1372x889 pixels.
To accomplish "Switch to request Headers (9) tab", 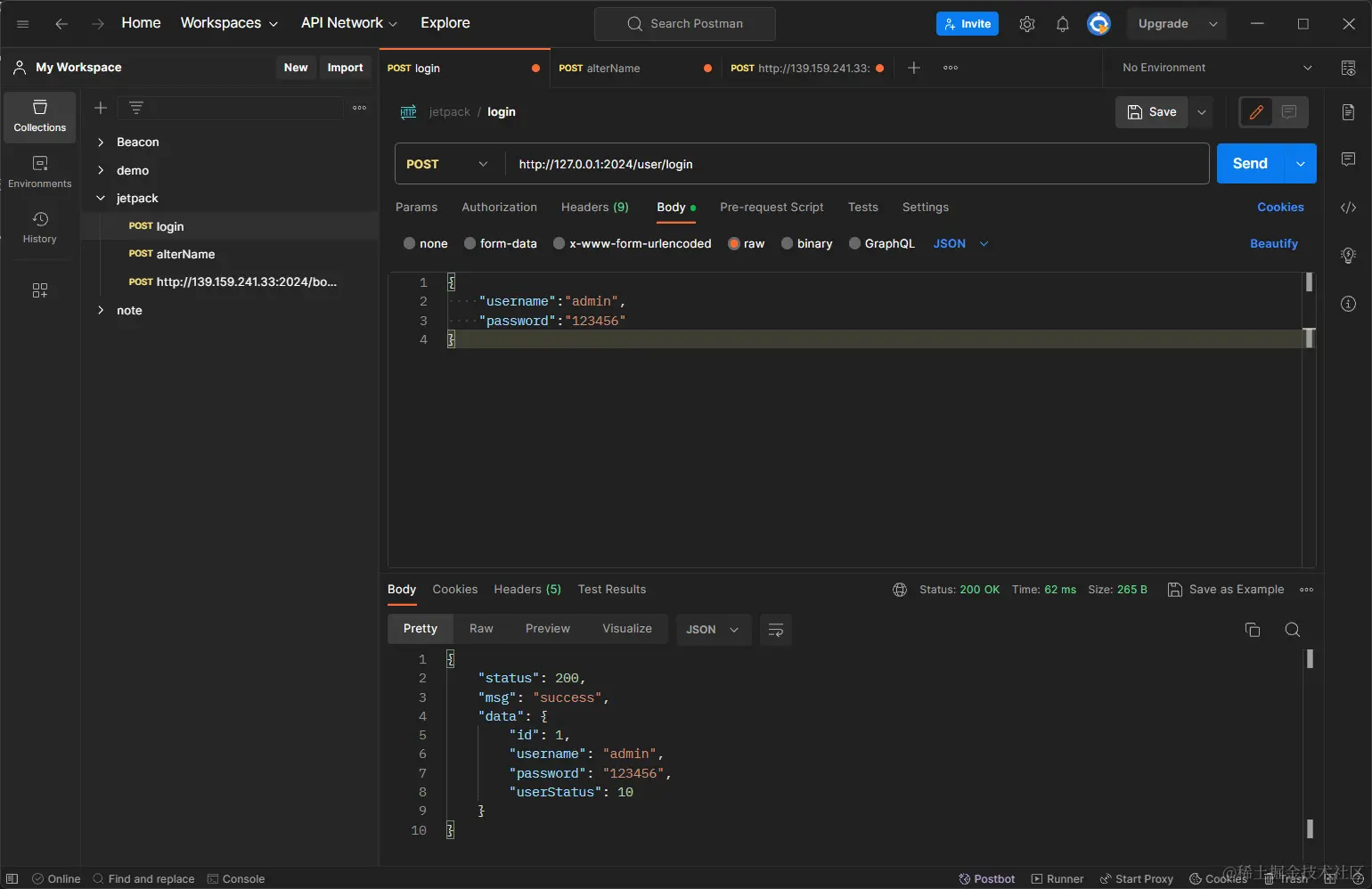I will point(595,208).
